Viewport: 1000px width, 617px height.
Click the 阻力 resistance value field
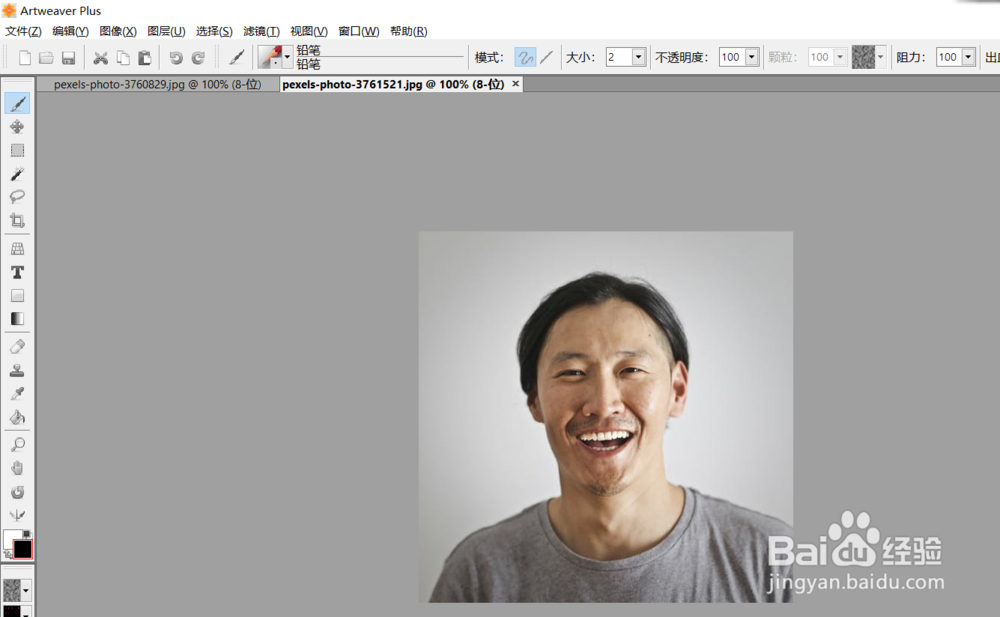(x=949, y=57)
